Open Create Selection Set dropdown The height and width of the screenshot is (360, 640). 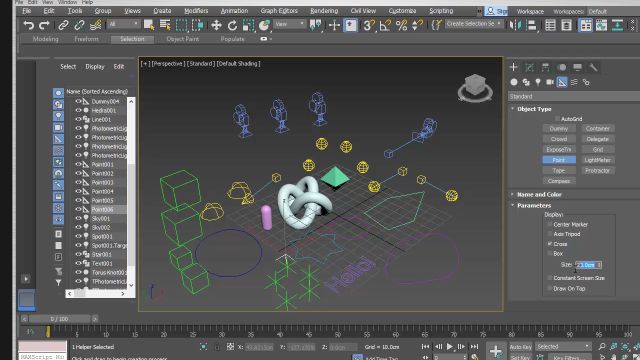tap(473, 24)
